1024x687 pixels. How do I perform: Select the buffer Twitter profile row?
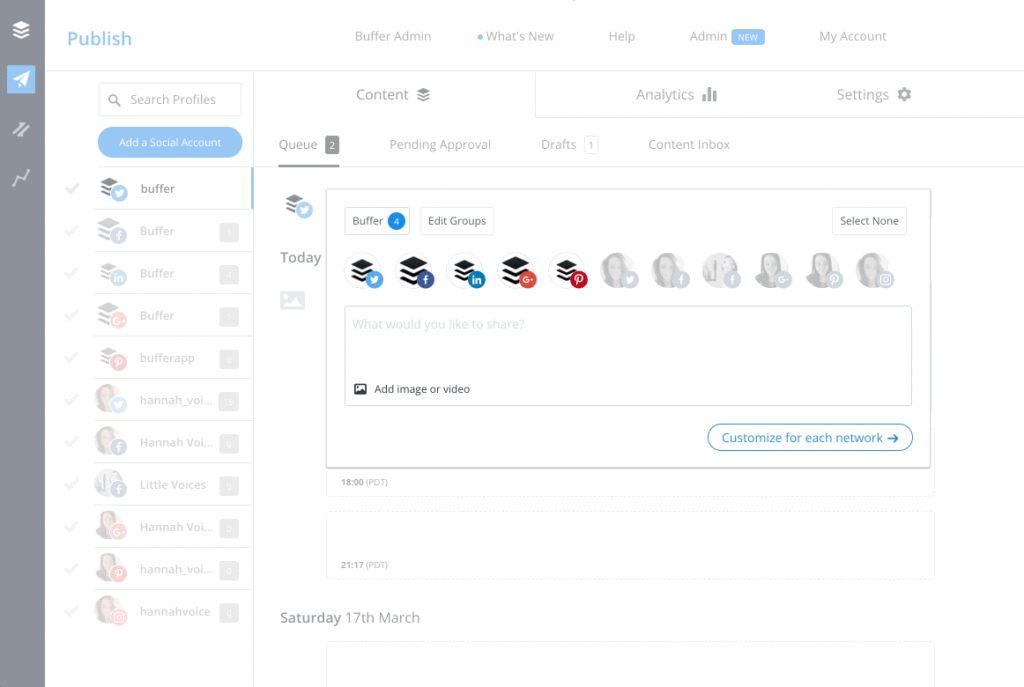(x=173, y=189)
